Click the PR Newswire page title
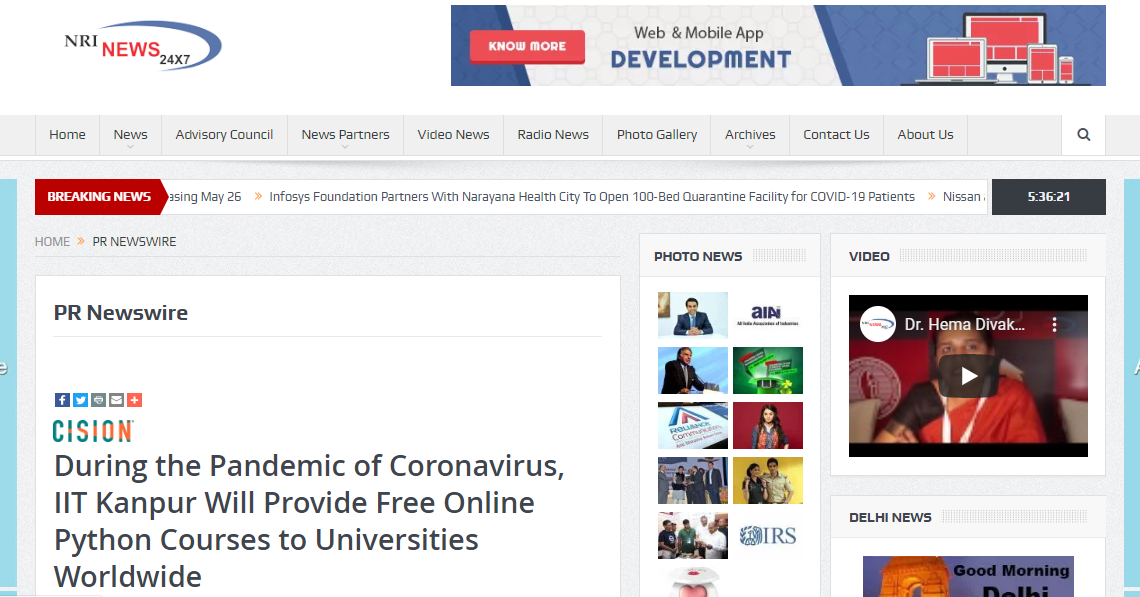 (121, 313)
